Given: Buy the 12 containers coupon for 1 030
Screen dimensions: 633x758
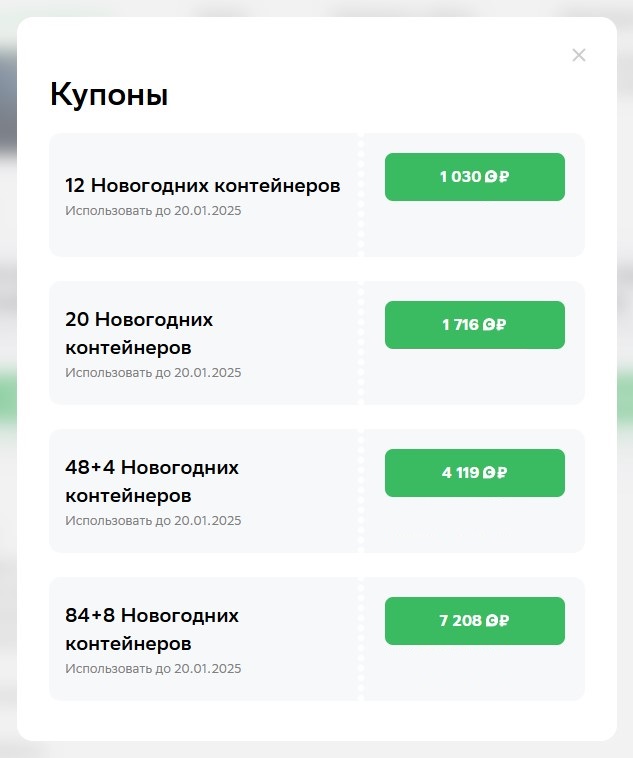Looking at the screenshot, I should [474, 177].
